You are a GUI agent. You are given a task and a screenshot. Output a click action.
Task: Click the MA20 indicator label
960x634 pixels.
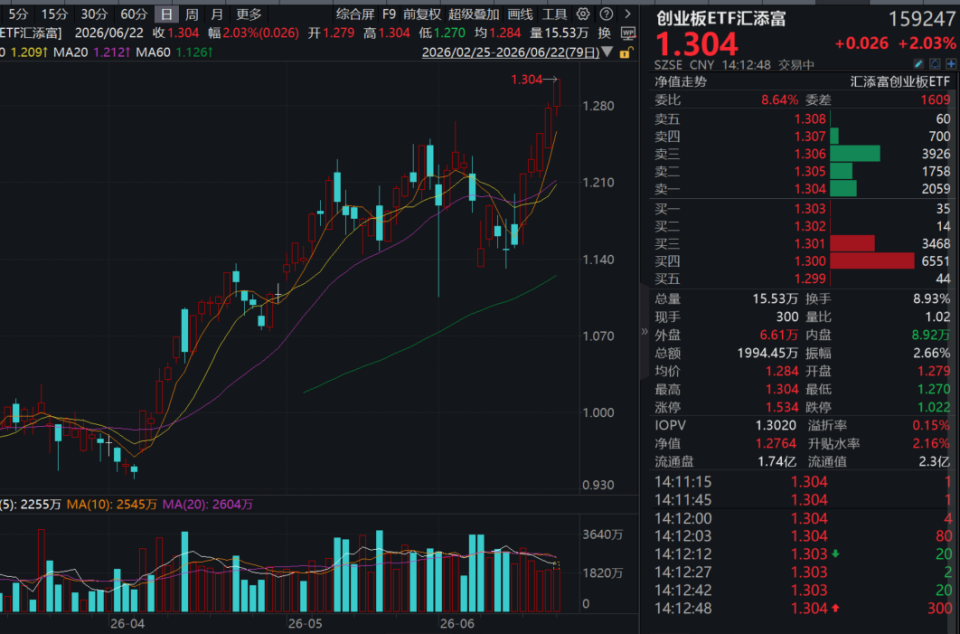(x=70, y=53)
